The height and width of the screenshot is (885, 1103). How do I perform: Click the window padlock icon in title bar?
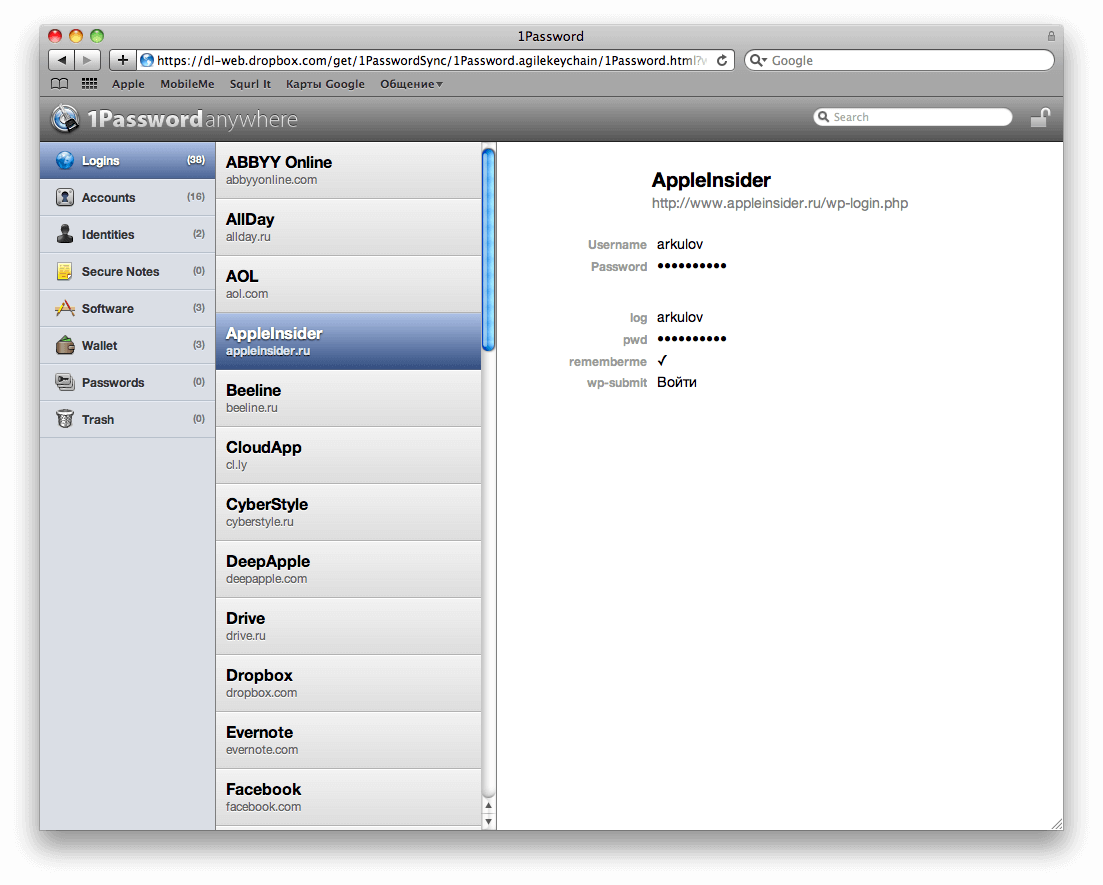click(x=1051, y=36)
